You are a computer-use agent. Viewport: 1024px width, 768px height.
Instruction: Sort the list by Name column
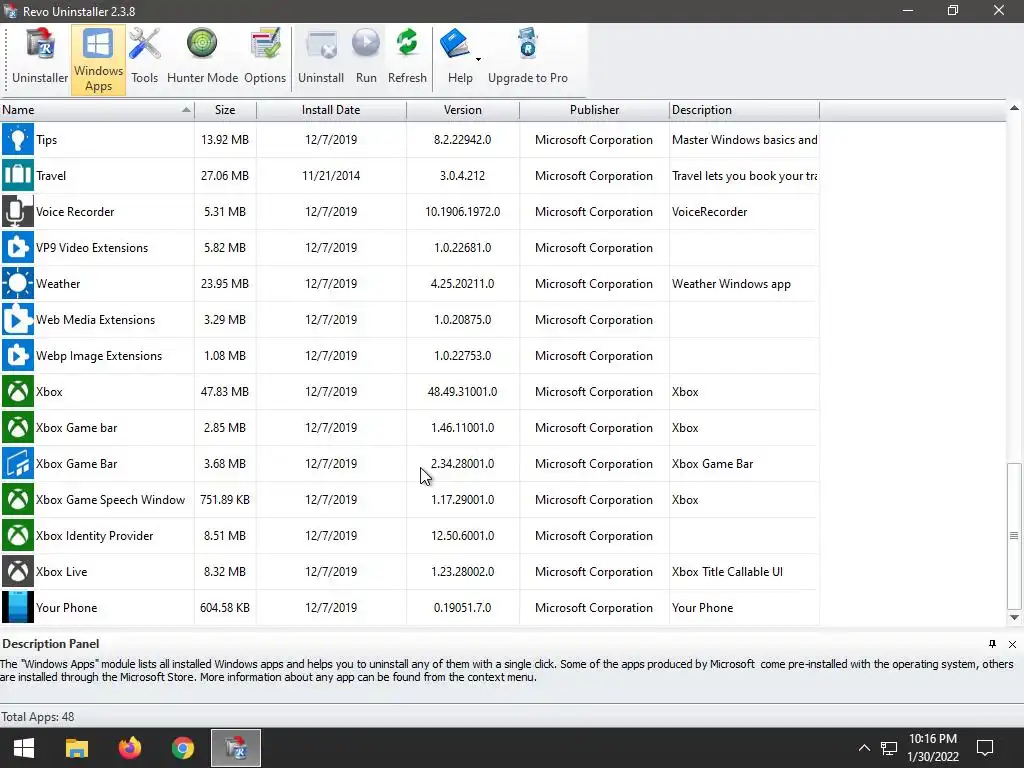click(97, 110)
